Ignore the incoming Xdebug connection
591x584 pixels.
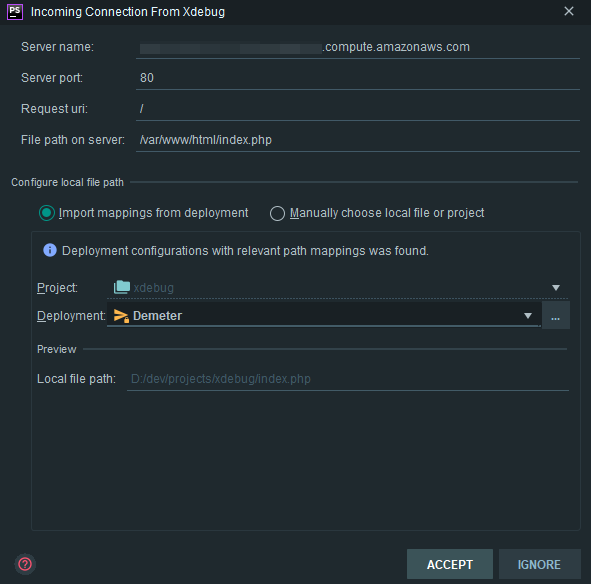click(539, 564)
